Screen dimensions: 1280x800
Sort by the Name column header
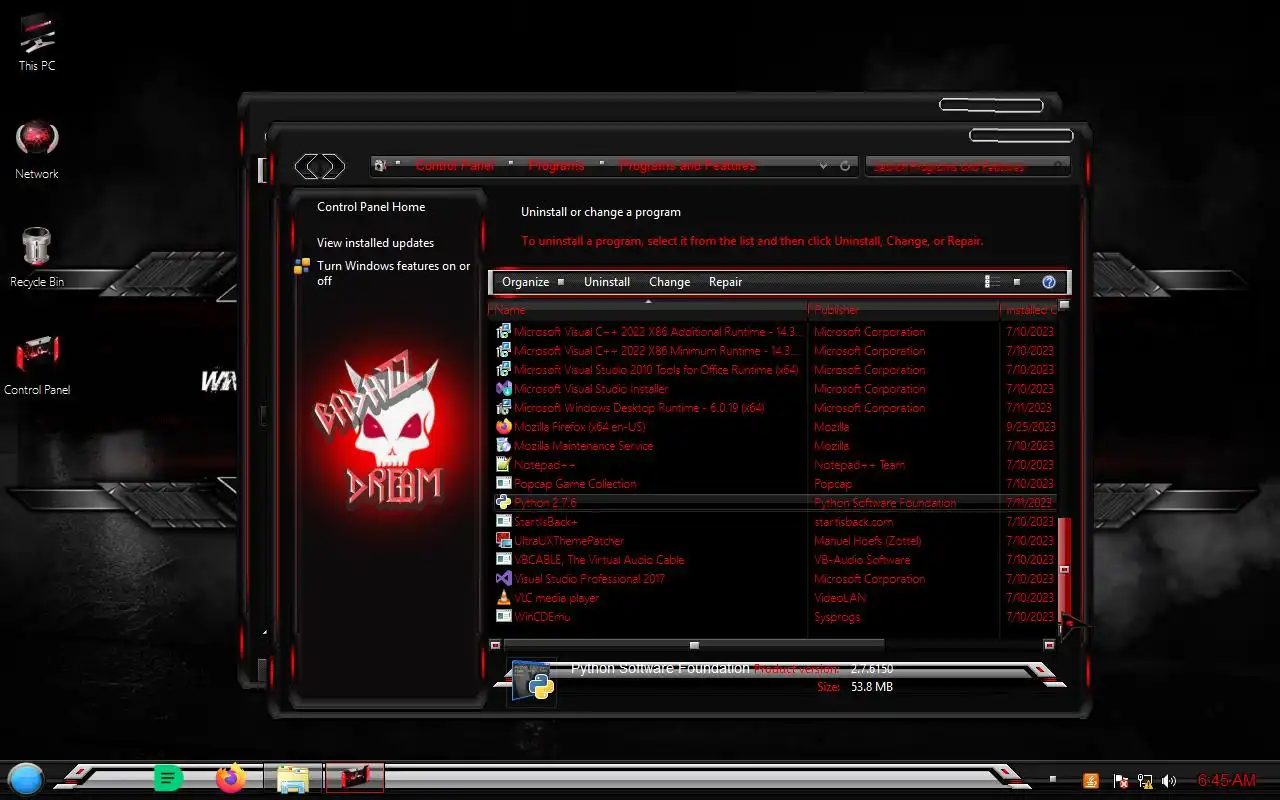pyautogui.click(x=648, y=310)
